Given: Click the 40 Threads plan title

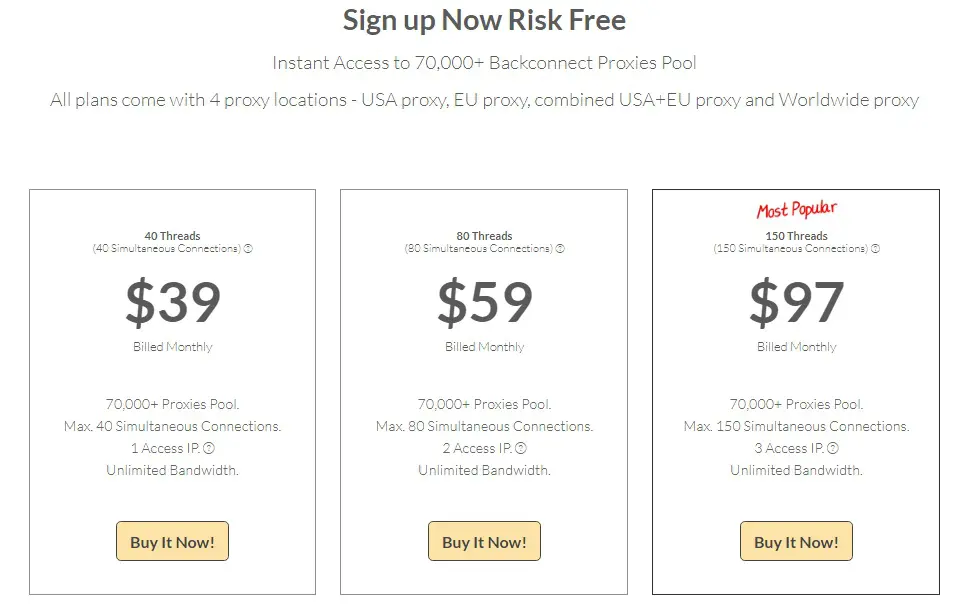Looking at the screenshot, I should tap(172, 237).
